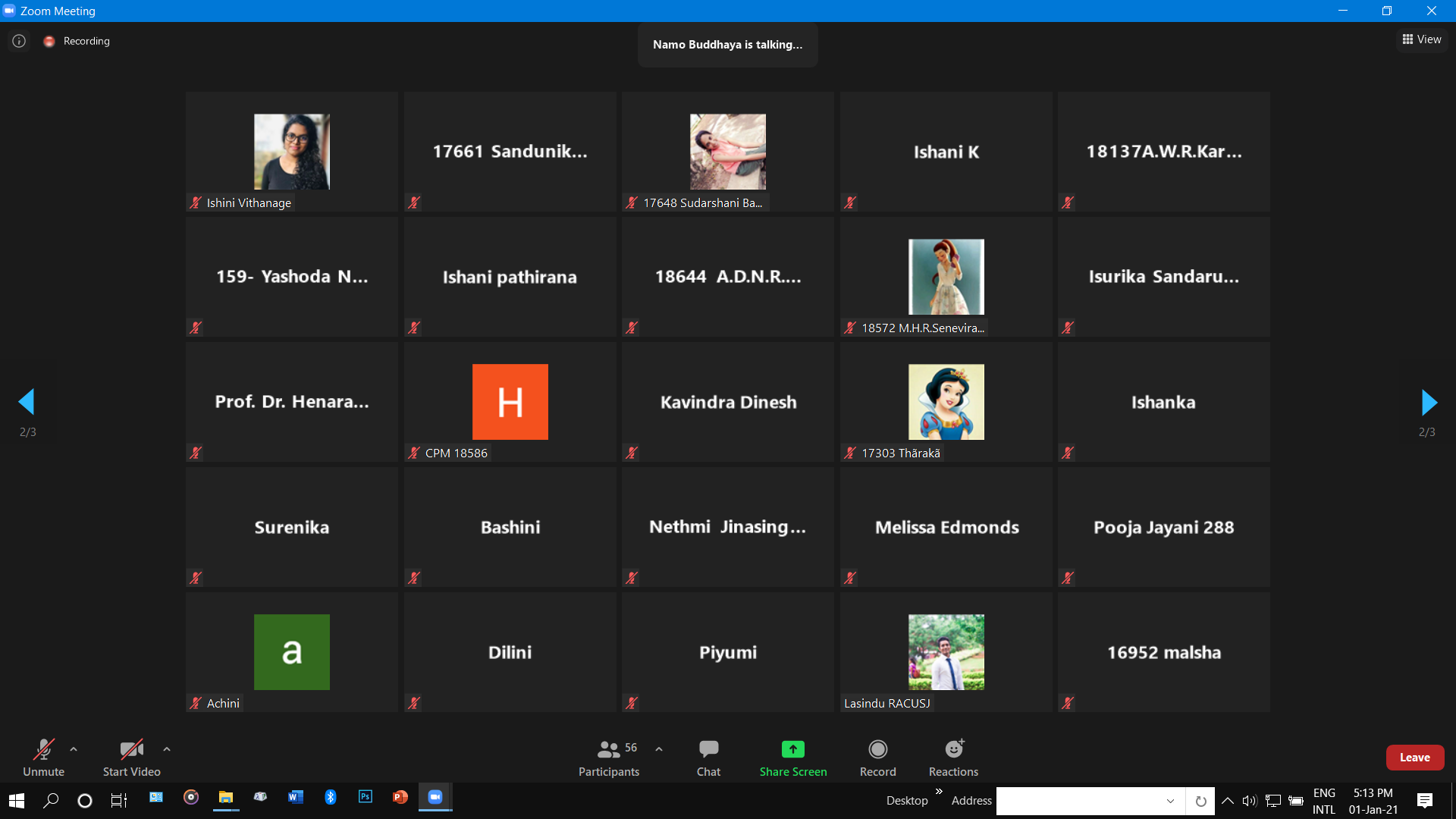Open PowerPoint from taskbar
Image resolution: width=1456 pixels, height=819 pixels.
[x=400, y=798]
